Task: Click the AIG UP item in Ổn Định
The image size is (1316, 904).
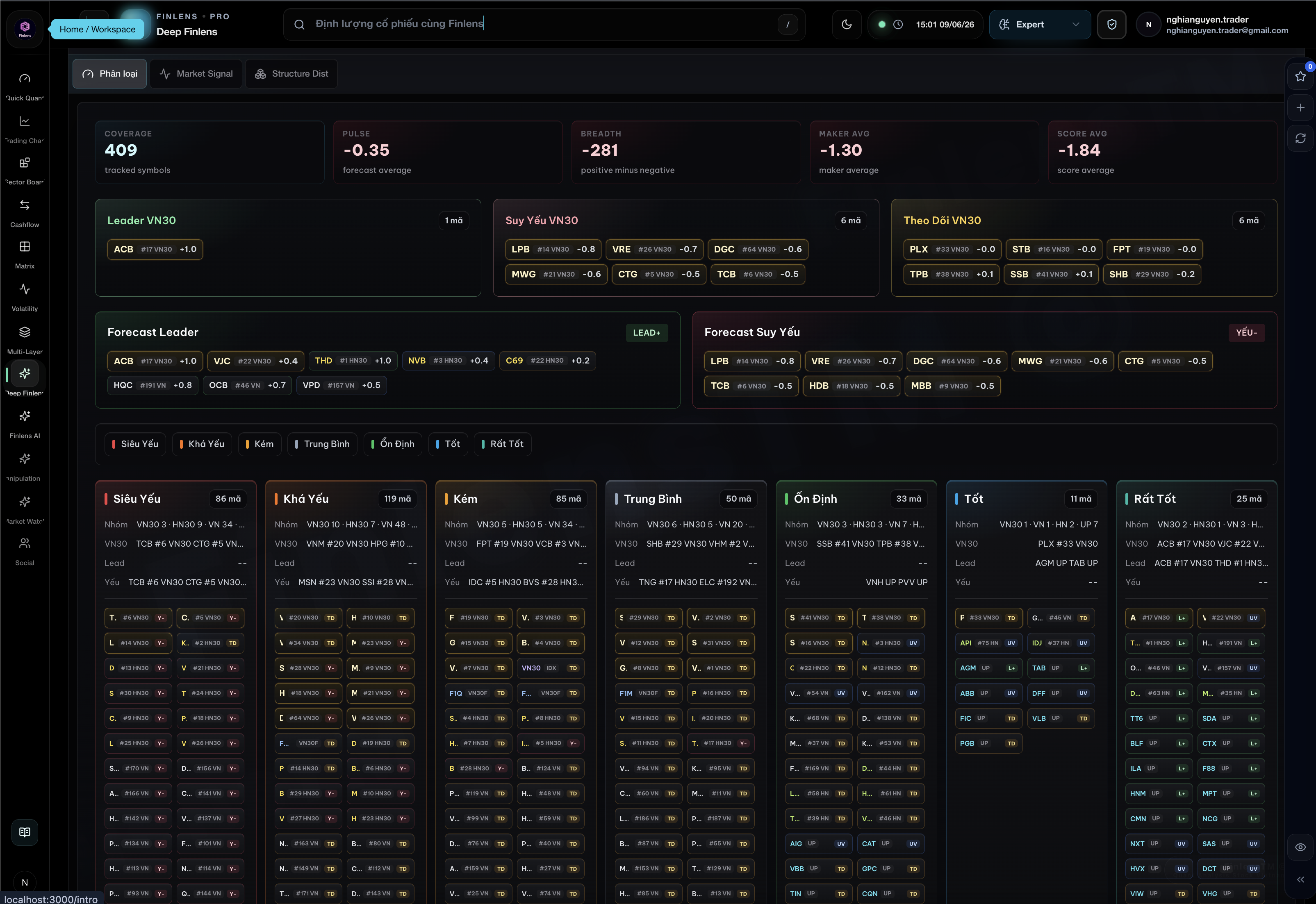Action: 819,843
